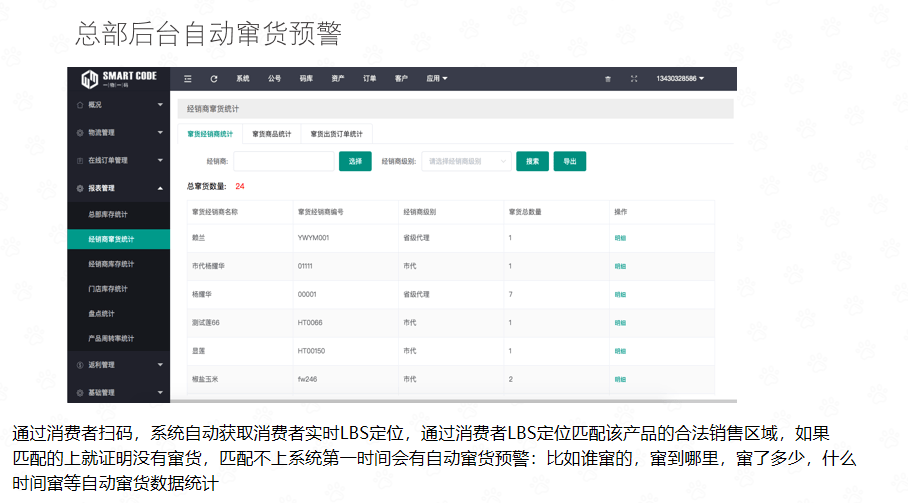Click the refresh icon in top bar
Screen dimensions: 908x503
point(213,78)
